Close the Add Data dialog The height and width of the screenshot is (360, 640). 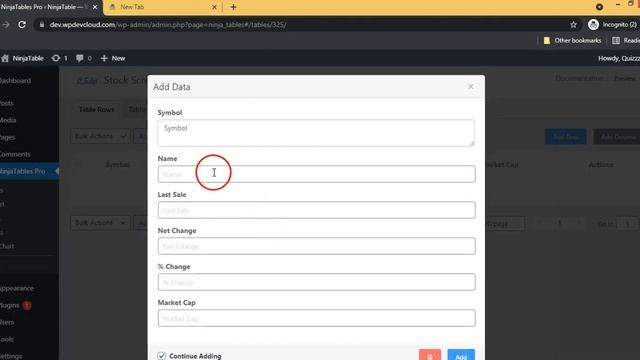coord(471,87)
